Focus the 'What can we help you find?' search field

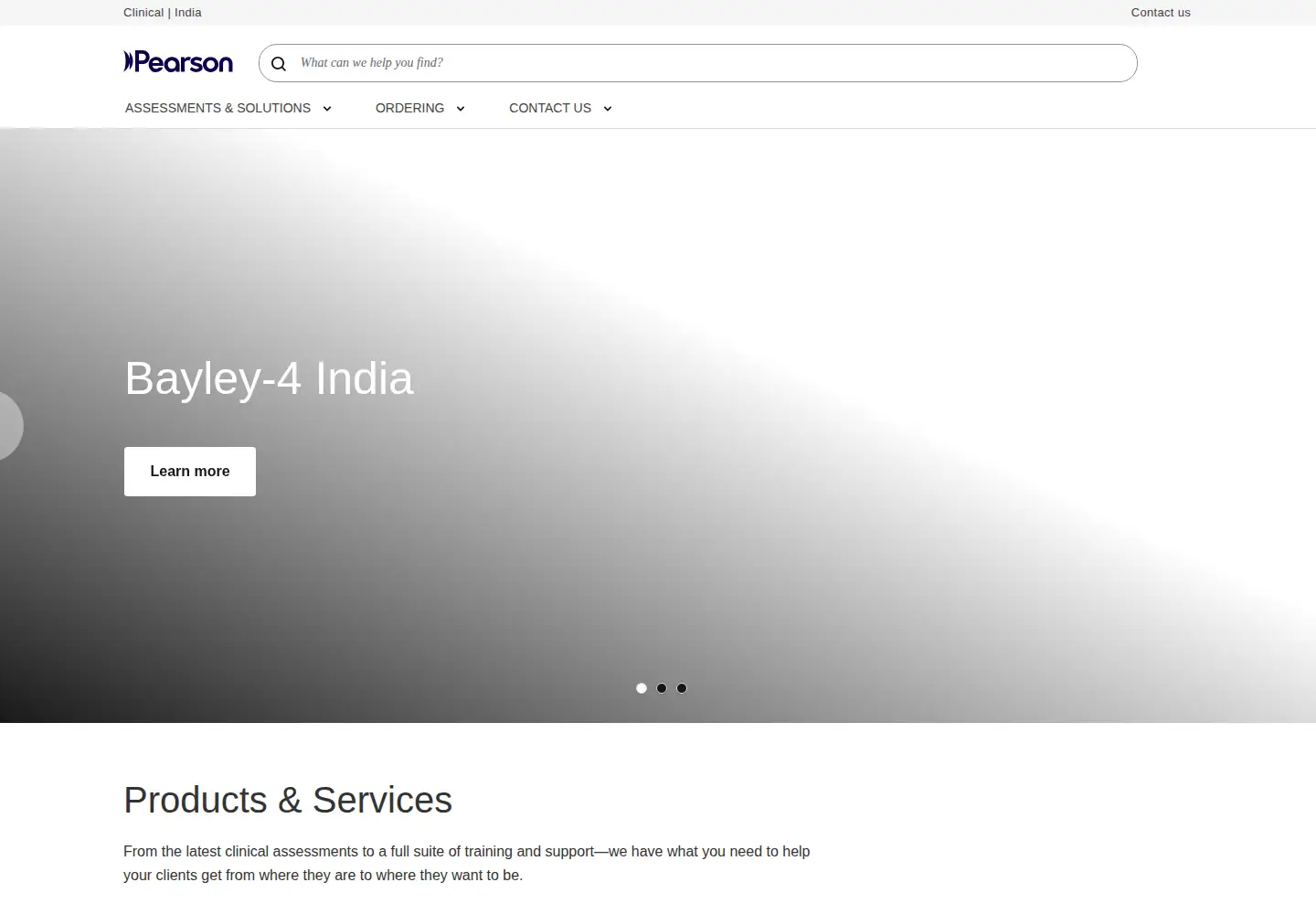tap(698, 63)
